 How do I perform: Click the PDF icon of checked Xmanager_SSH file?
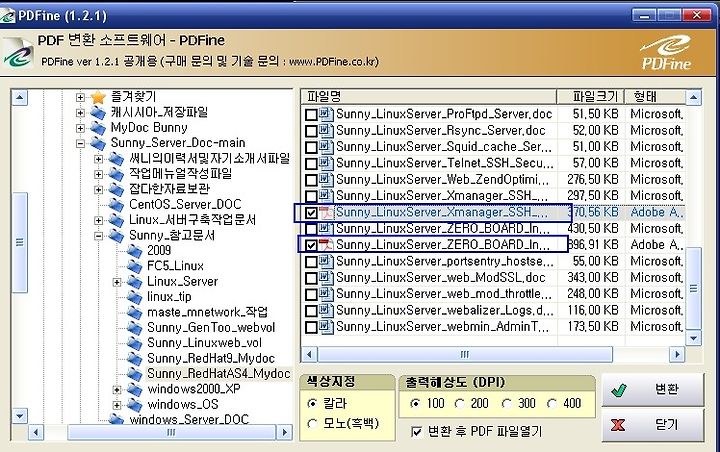coord(326,213)
